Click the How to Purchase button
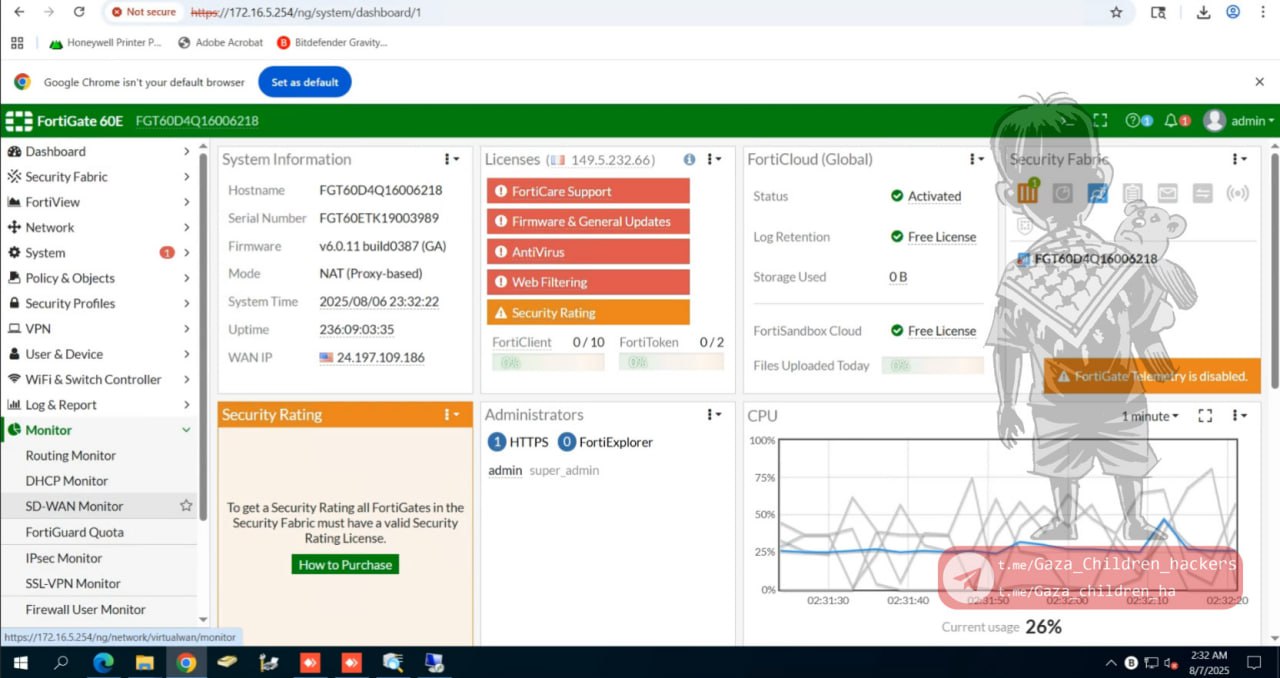Image resolution: width=1280 pixels, height=678 pixels. pos(345,565)
